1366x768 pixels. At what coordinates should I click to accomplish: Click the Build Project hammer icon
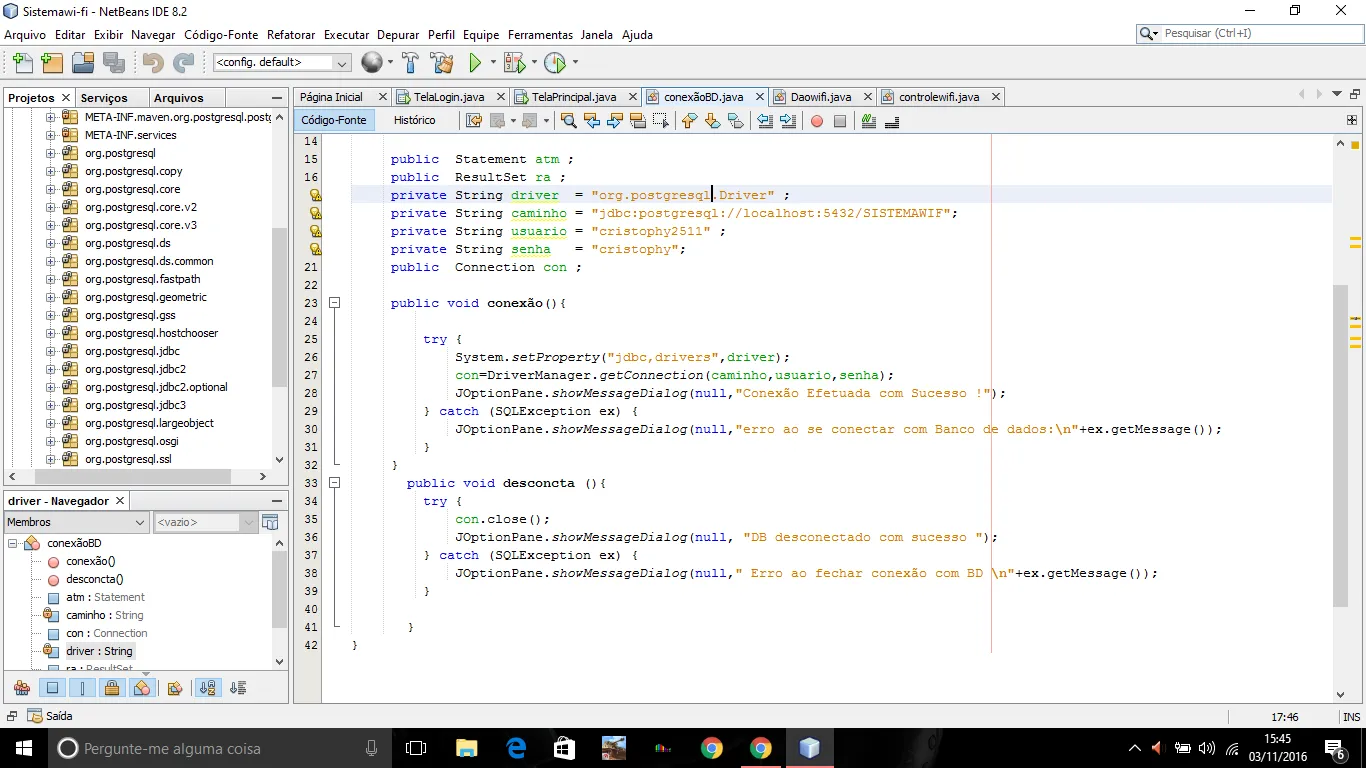coord(410,63)
